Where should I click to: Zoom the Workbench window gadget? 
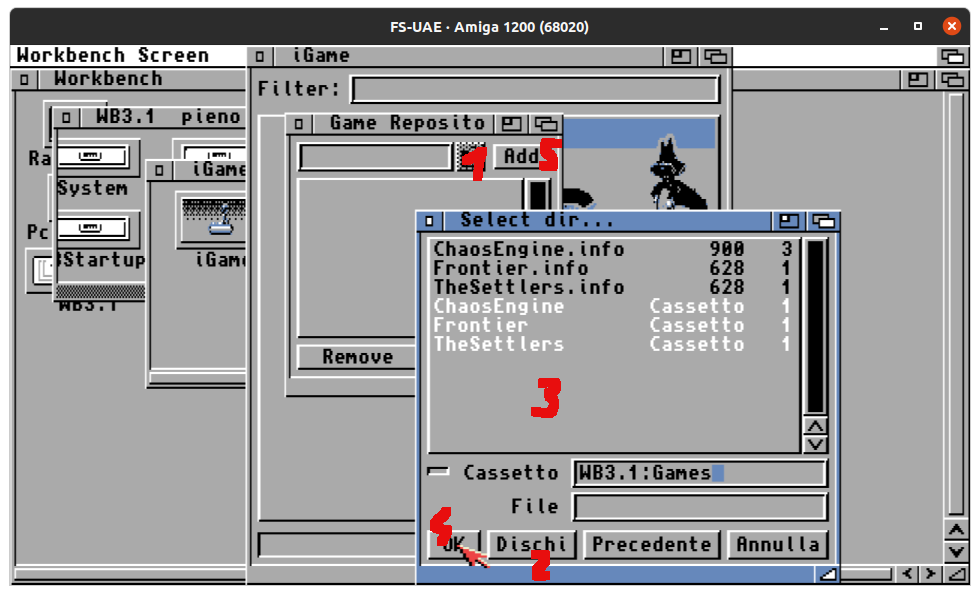[918, 79]
